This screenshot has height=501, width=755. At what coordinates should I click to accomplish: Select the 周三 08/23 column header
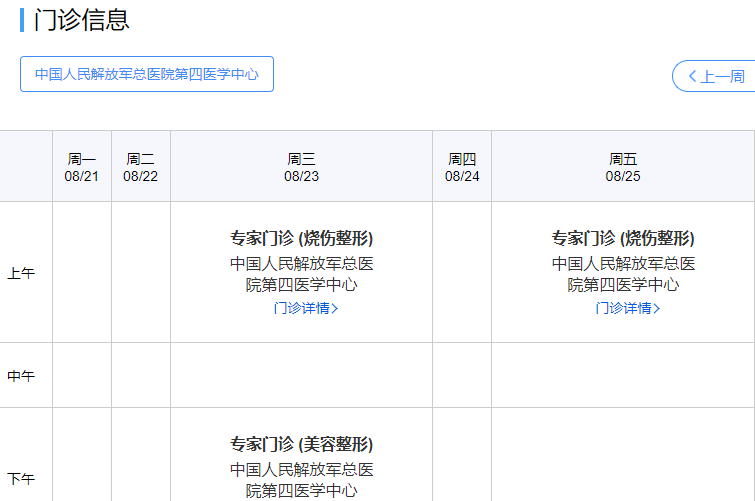(x=301, y=167)
